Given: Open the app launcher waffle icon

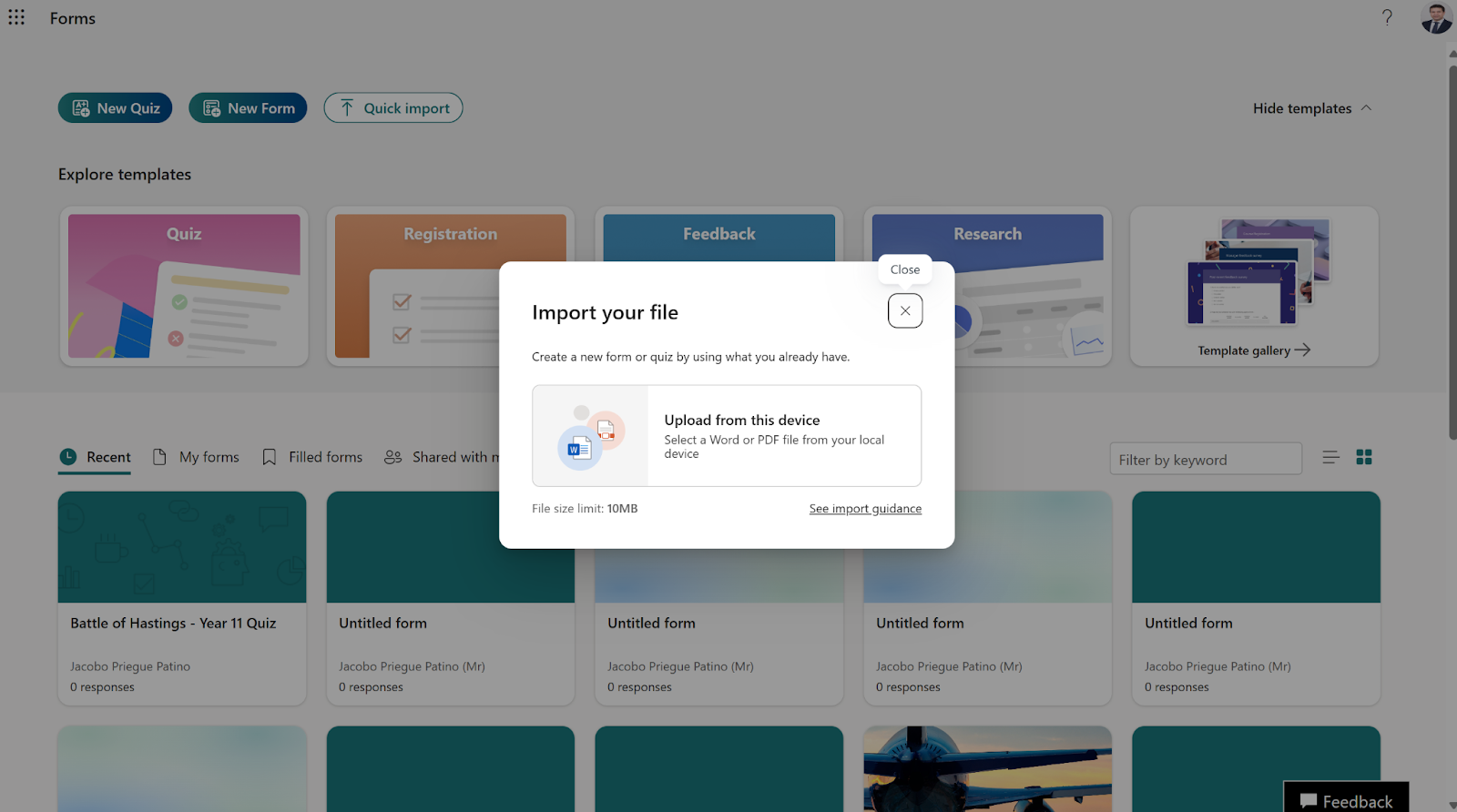Looking at the screenshot, I should [16, 17].
